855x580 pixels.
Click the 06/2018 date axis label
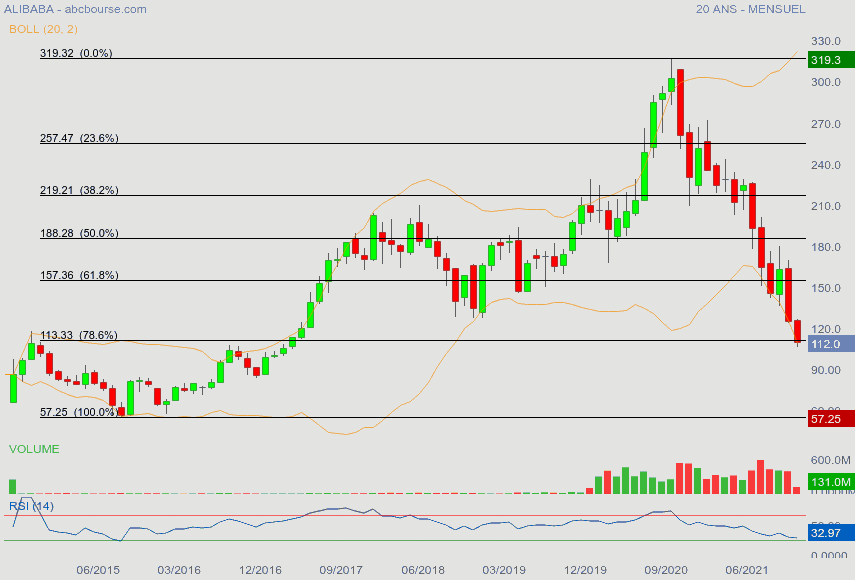point(423,570)
